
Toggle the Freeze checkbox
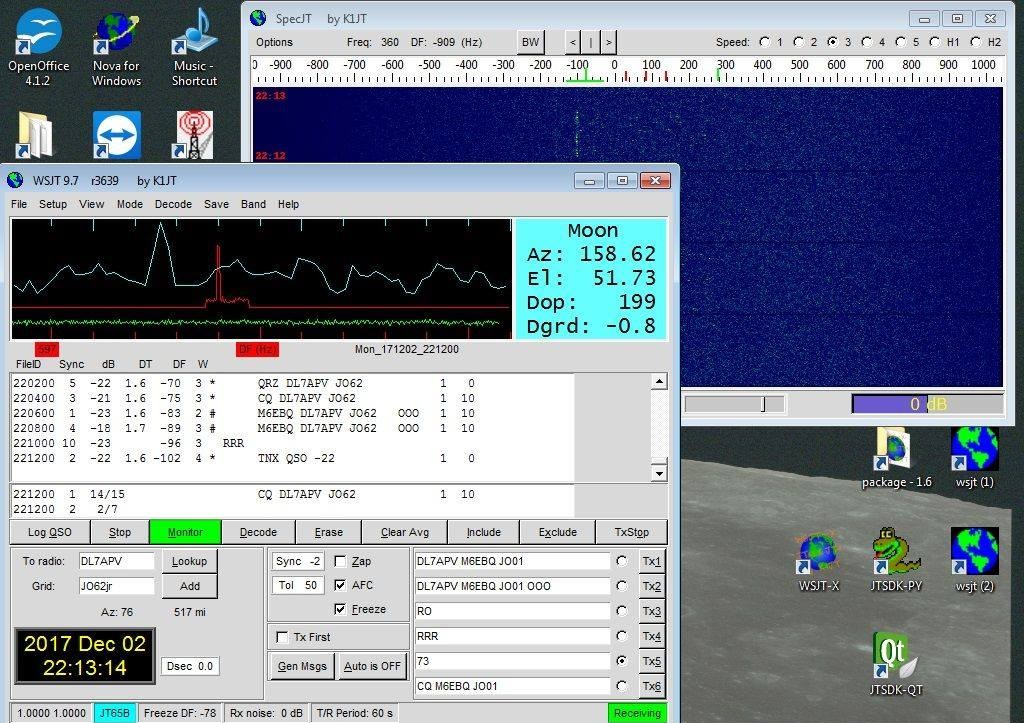340,609
